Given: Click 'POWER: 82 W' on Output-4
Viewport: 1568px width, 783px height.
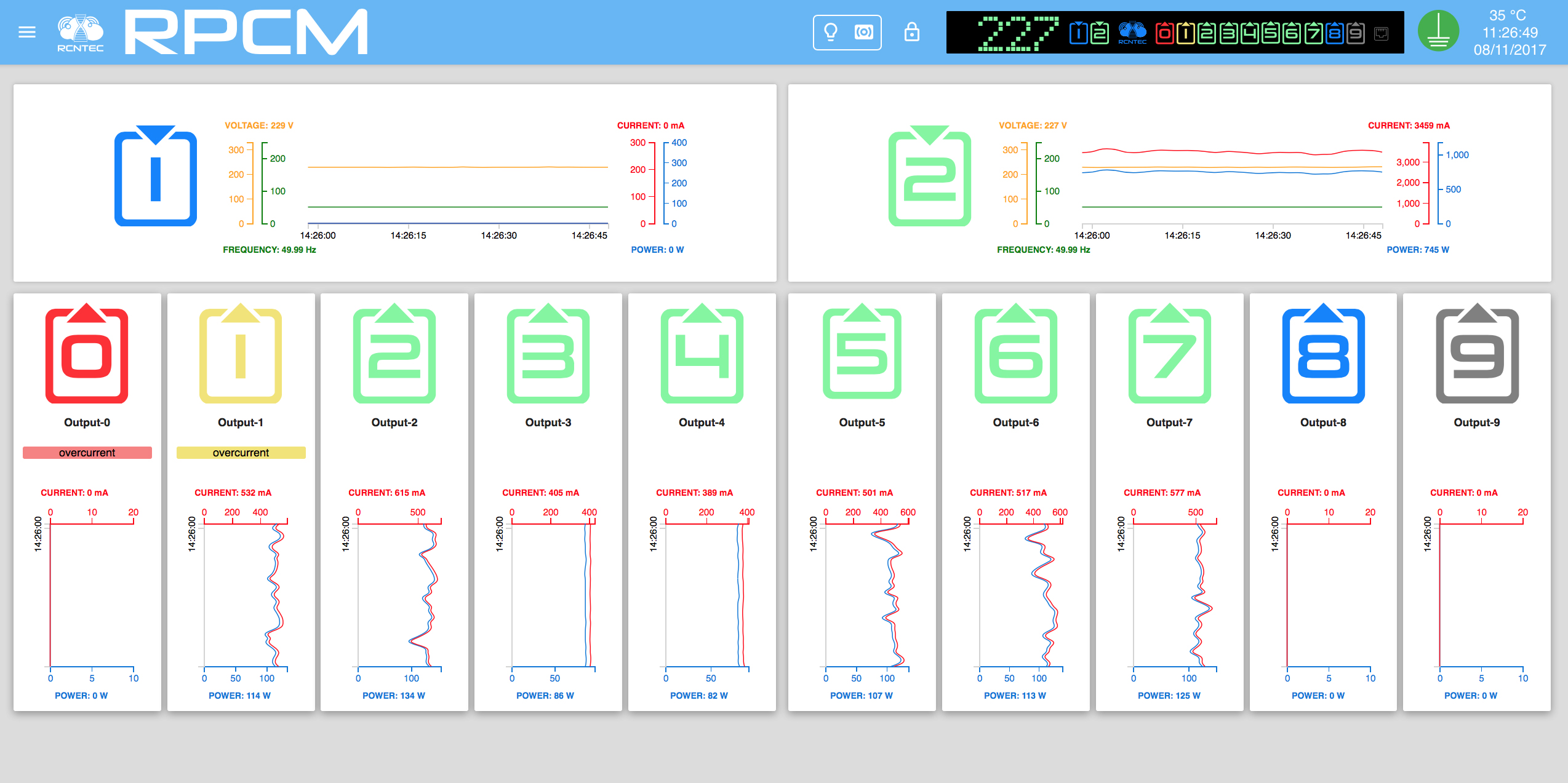Looking at the screenshot, I should pos(699,696).
